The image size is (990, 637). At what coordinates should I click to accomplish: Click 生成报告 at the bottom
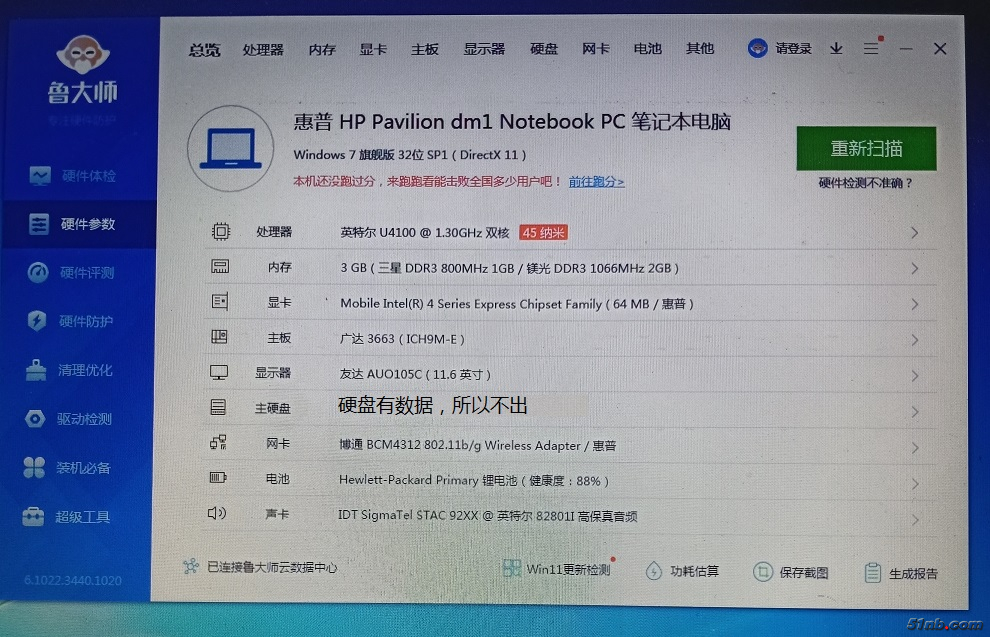click(x=902, y=573)
